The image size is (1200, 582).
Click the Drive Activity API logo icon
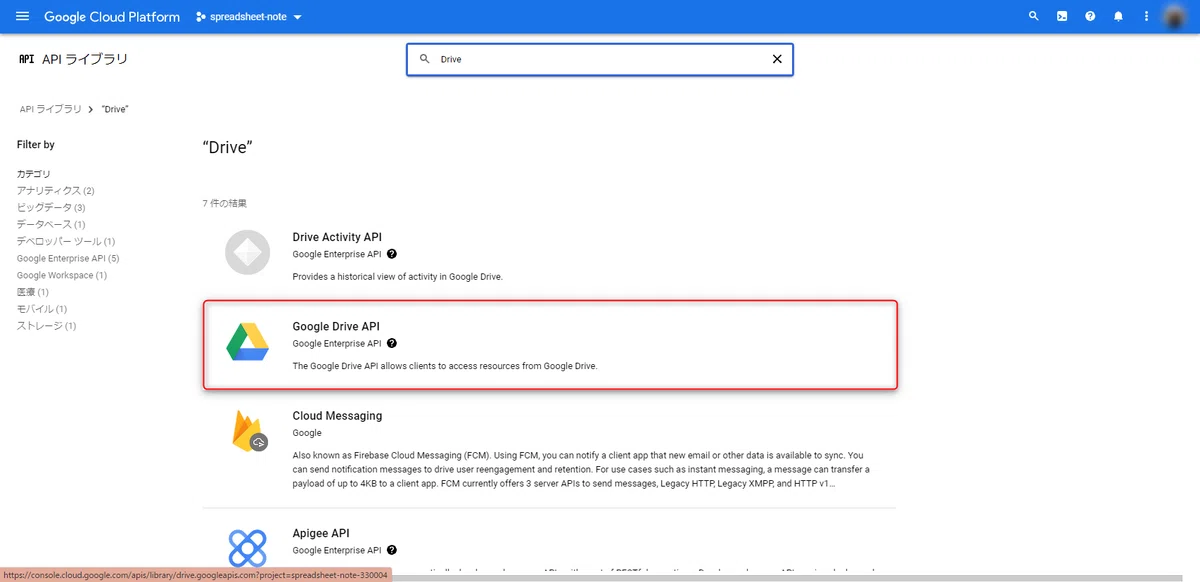point(247,252)
